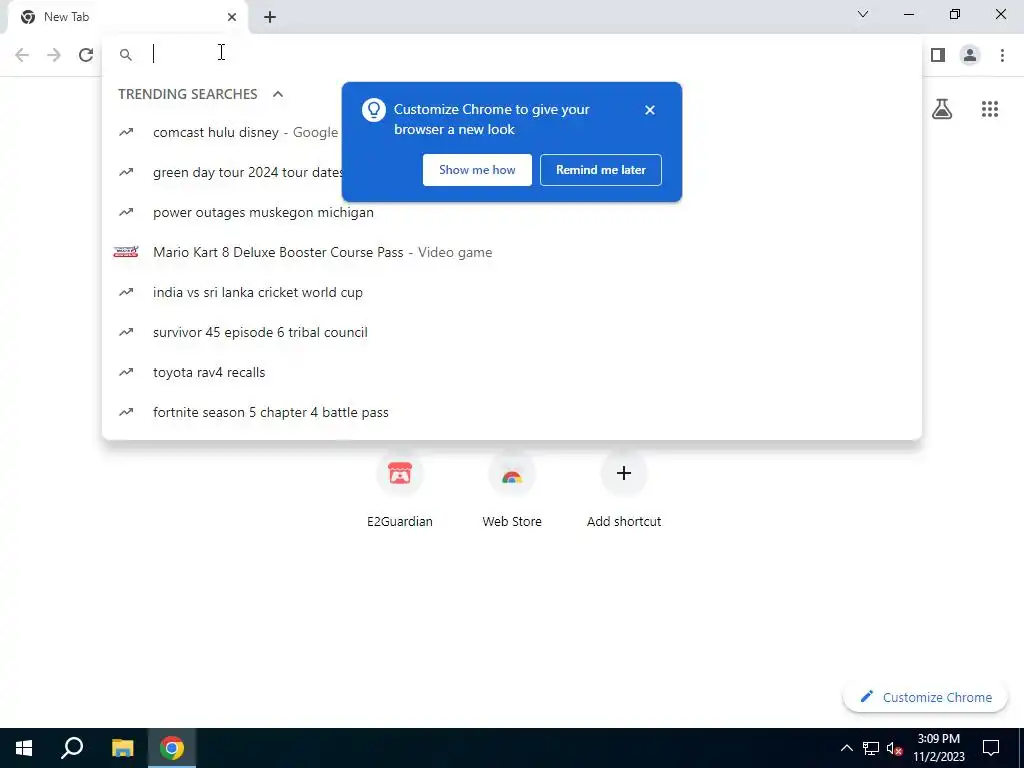Open the Windows Start menu

[x=24, y=748]
